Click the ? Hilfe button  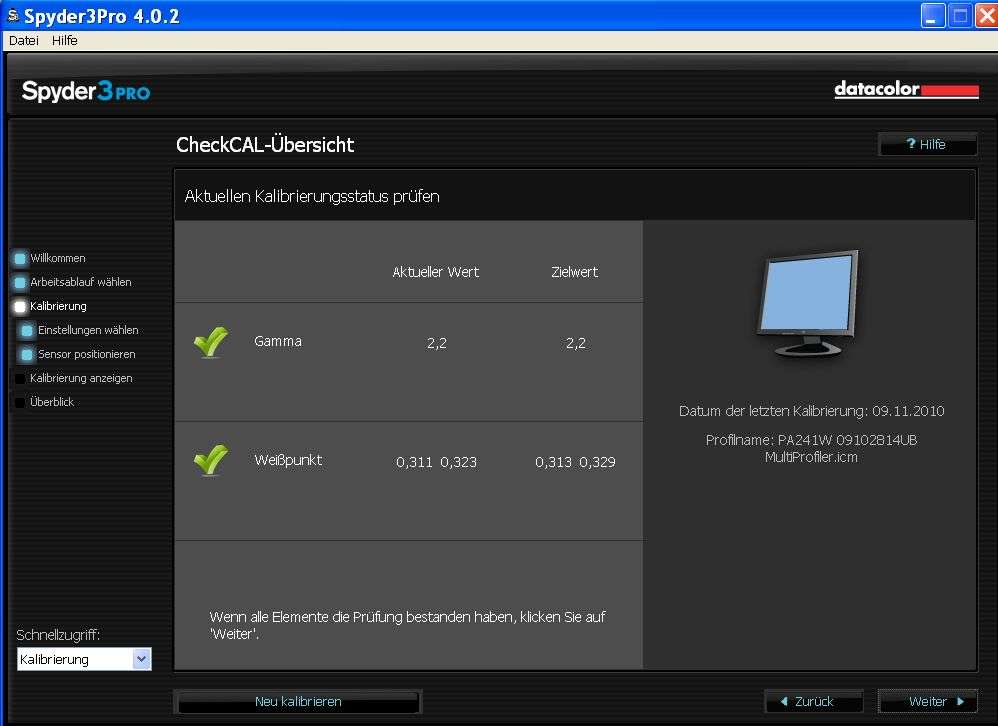[927, 144]
